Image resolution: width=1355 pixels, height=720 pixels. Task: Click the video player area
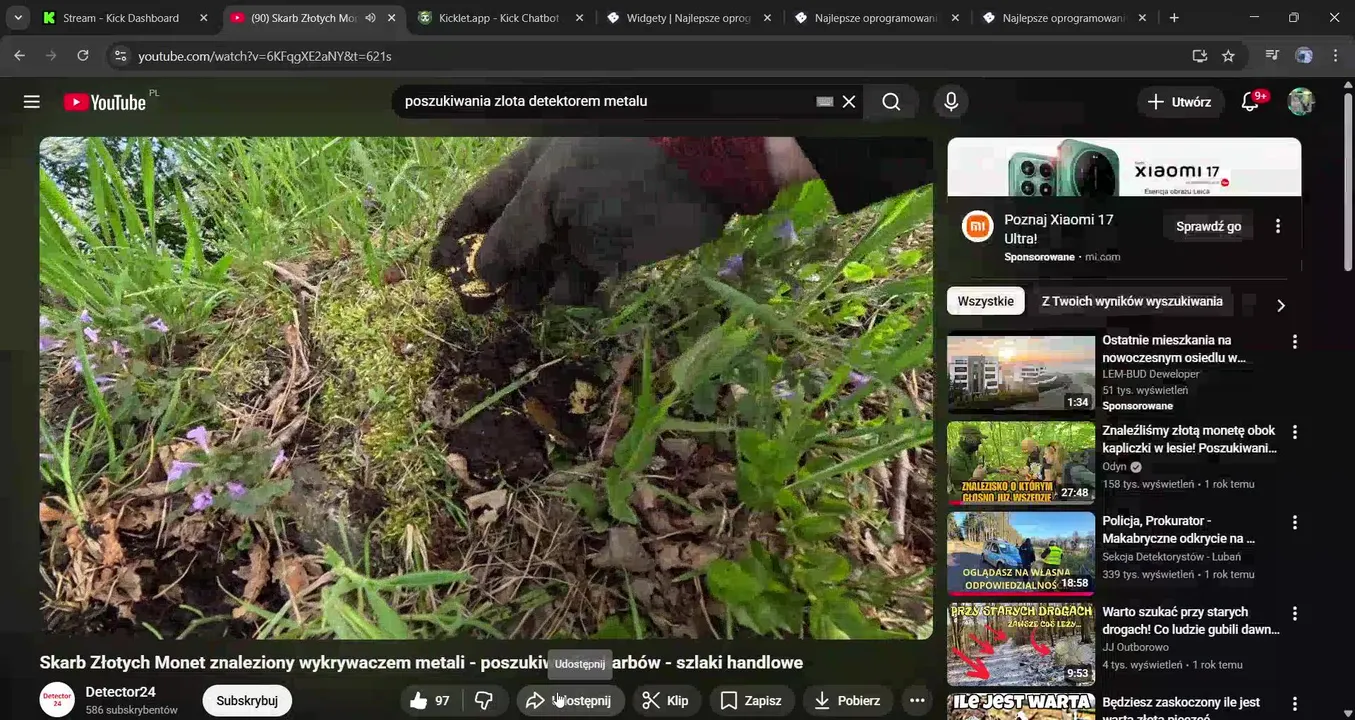click(x=486, y=388)
